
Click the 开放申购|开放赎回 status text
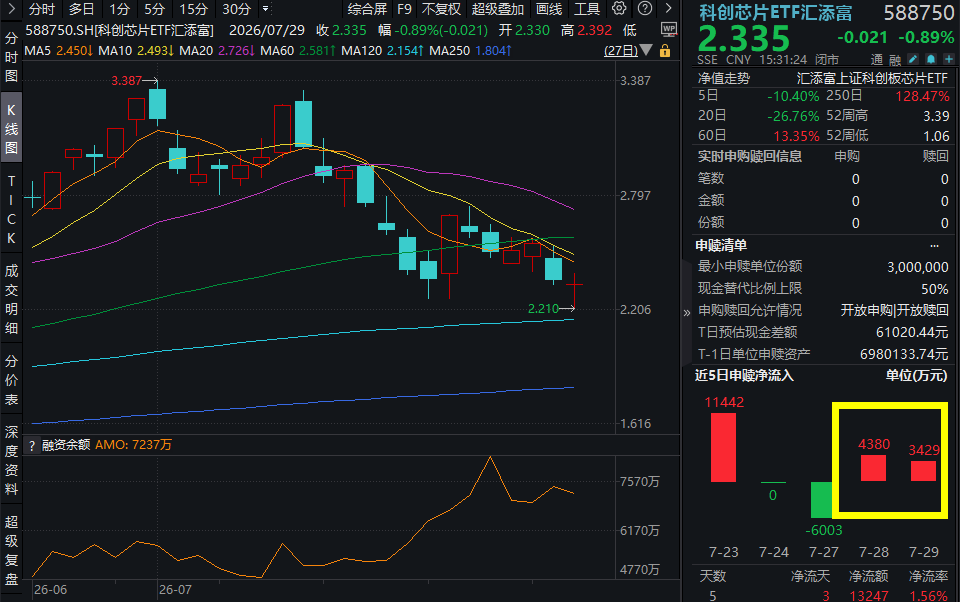point(894,311)
